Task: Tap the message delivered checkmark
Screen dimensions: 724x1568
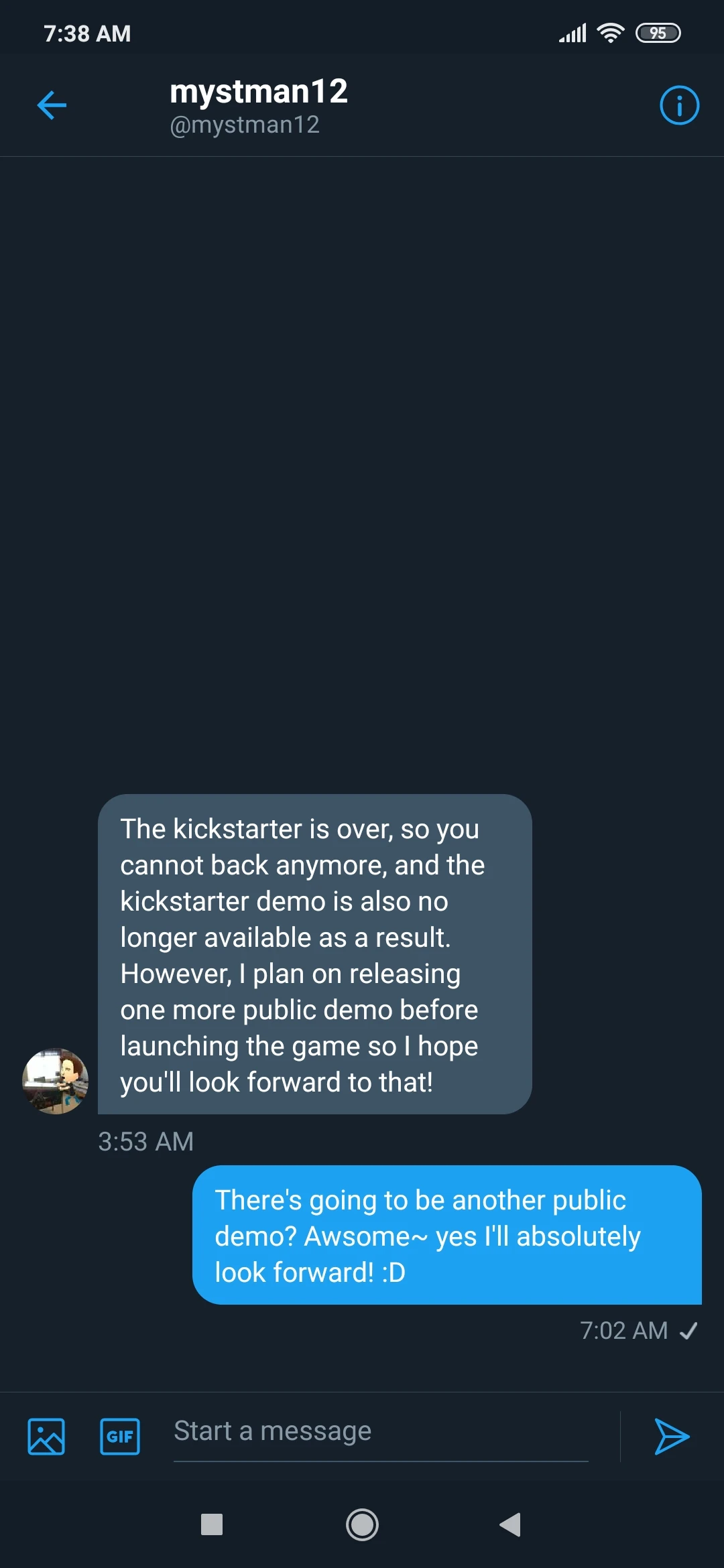Action: (x=688, y=1331)
